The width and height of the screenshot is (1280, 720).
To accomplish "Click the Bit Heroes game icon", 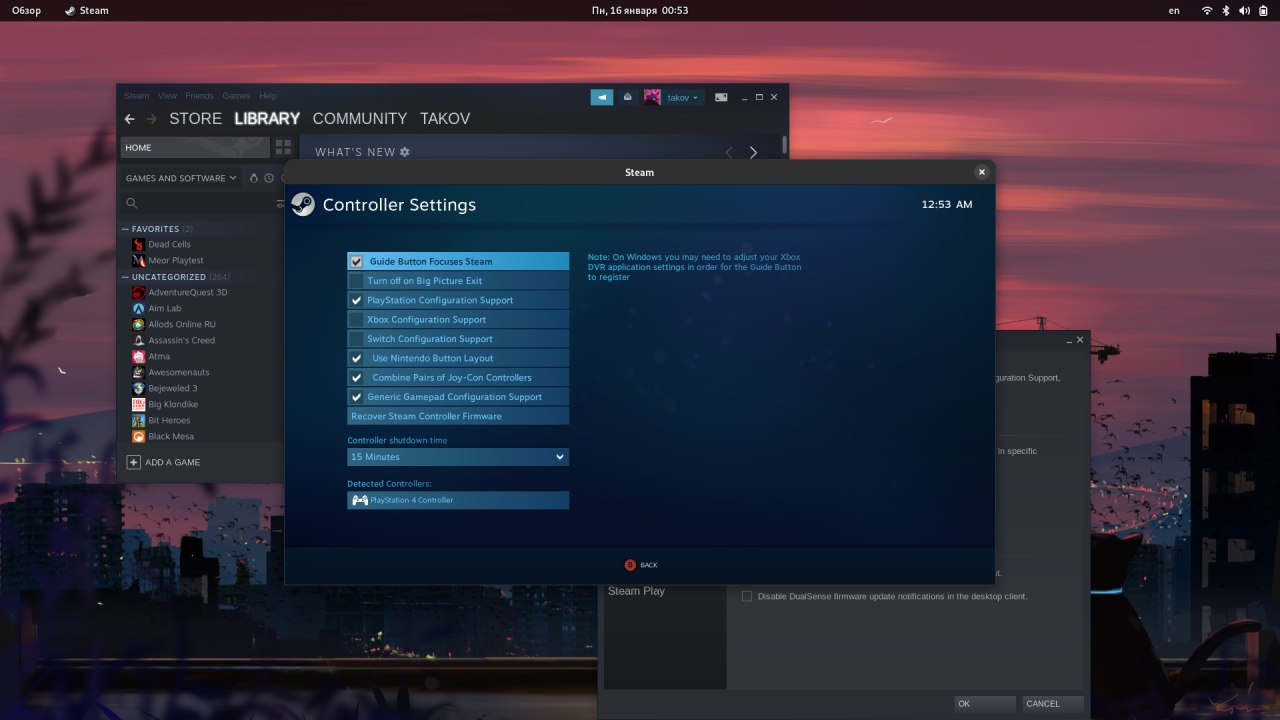I will point(138,420).
